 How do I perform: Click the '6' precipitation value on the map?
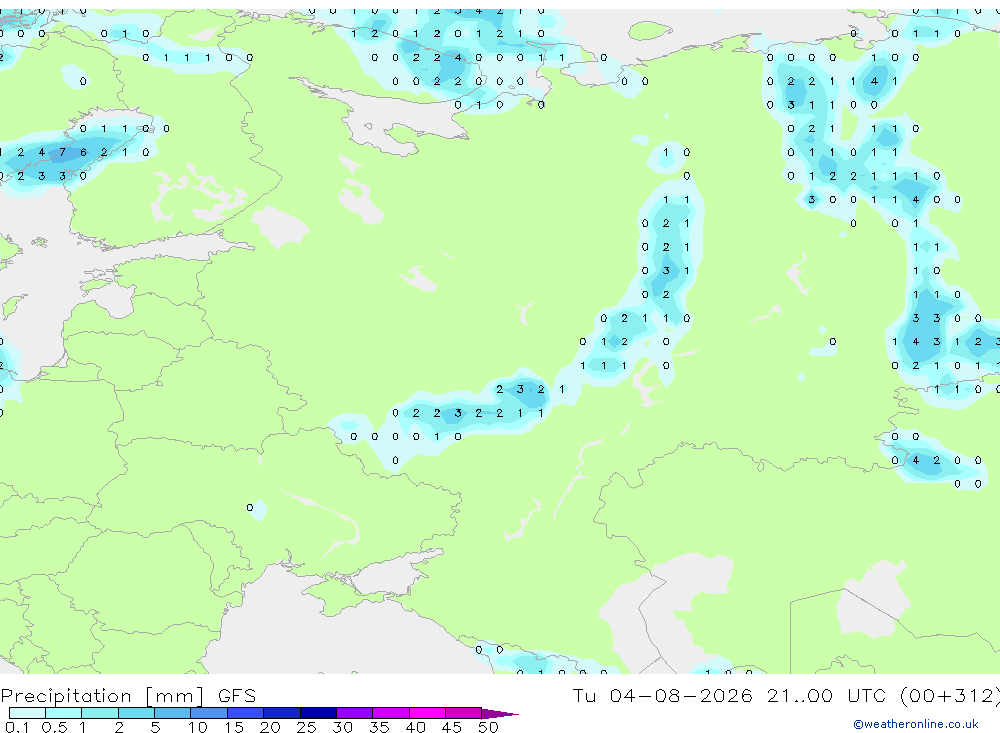(x=83, y=152)
